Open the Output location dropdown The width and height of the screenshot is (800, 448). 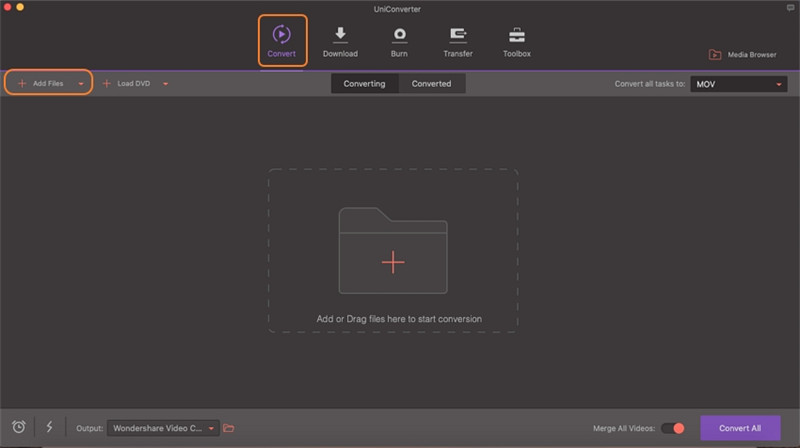(x=163, y=428)
